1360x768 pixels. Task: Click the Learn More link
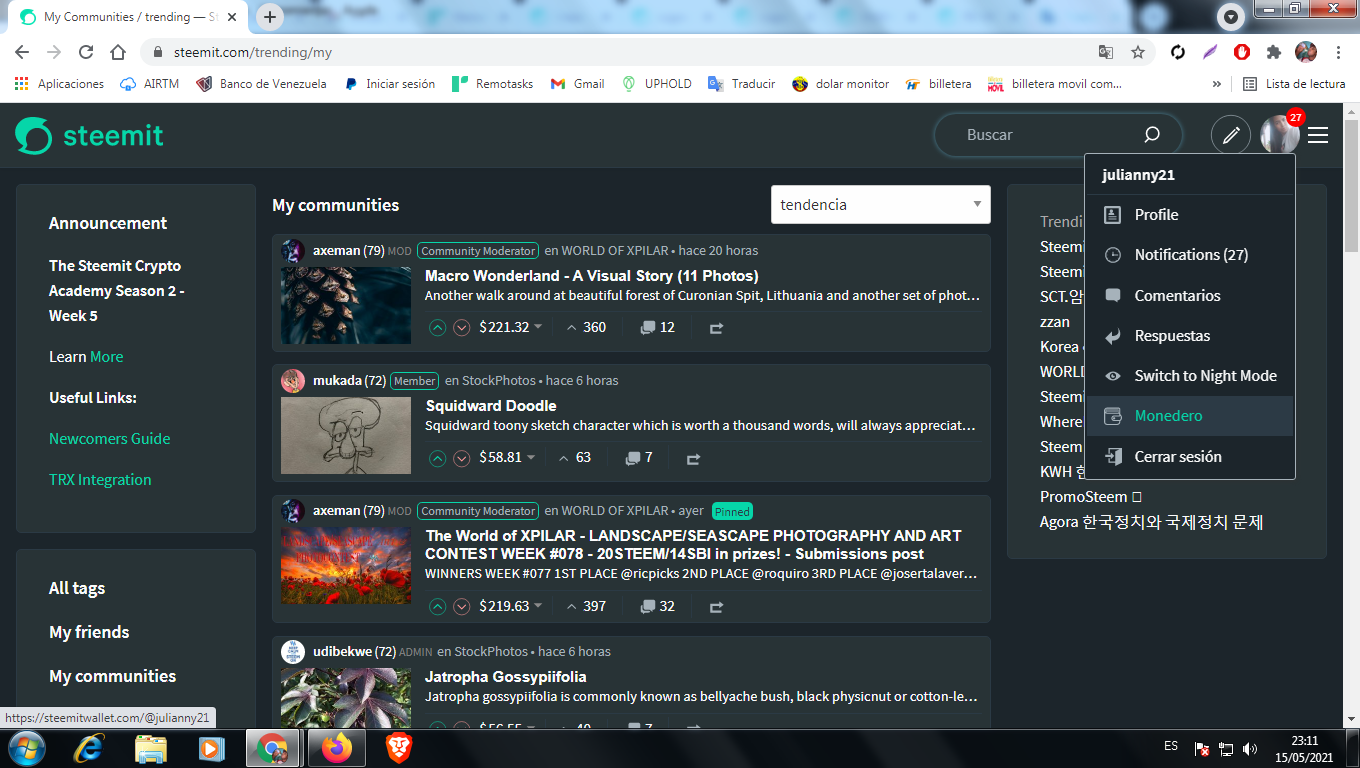107,357
